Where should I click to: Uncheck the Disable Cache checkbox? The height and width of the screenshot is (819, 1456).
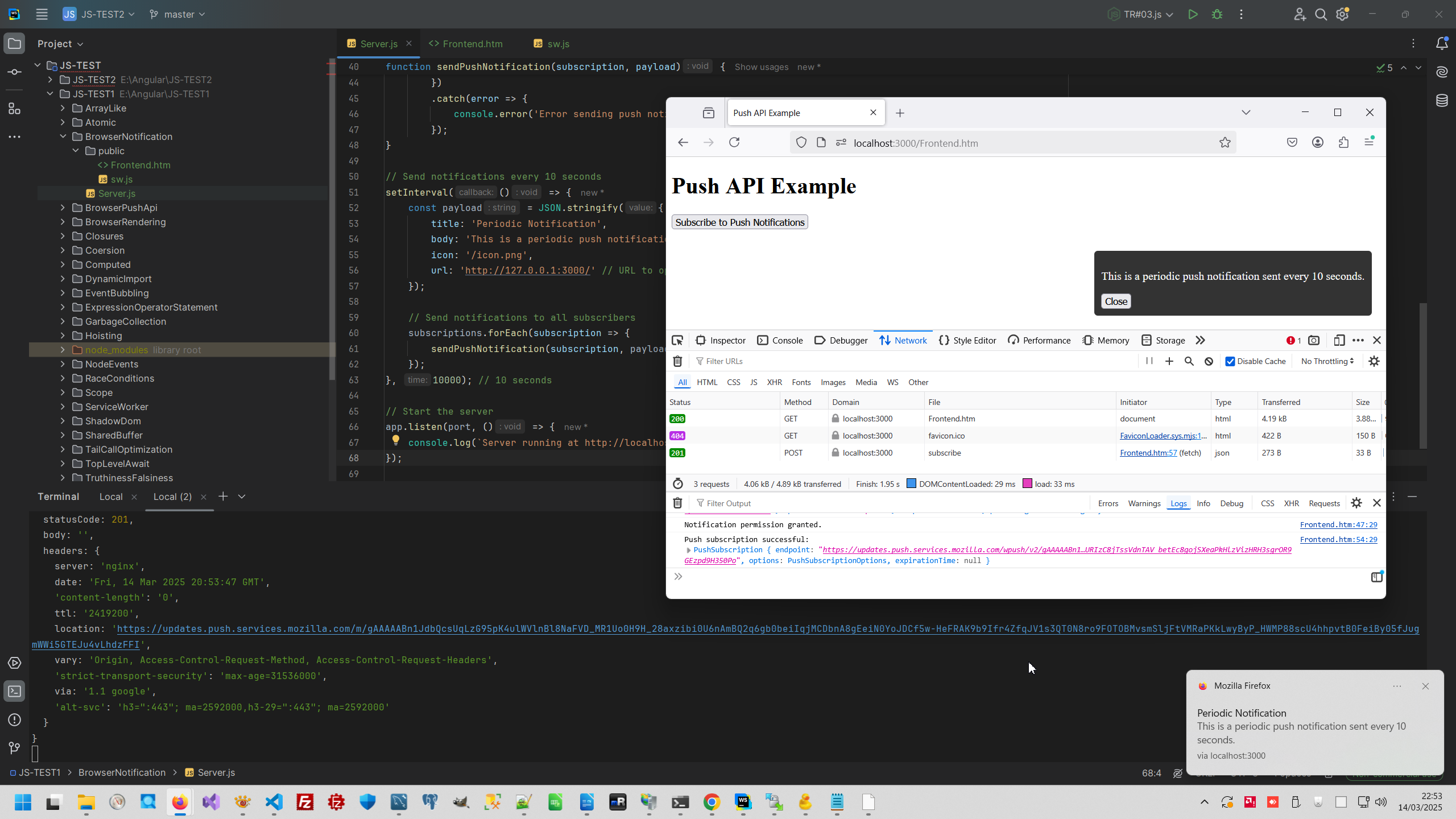pyautogui.click(x=1230, y=361)
